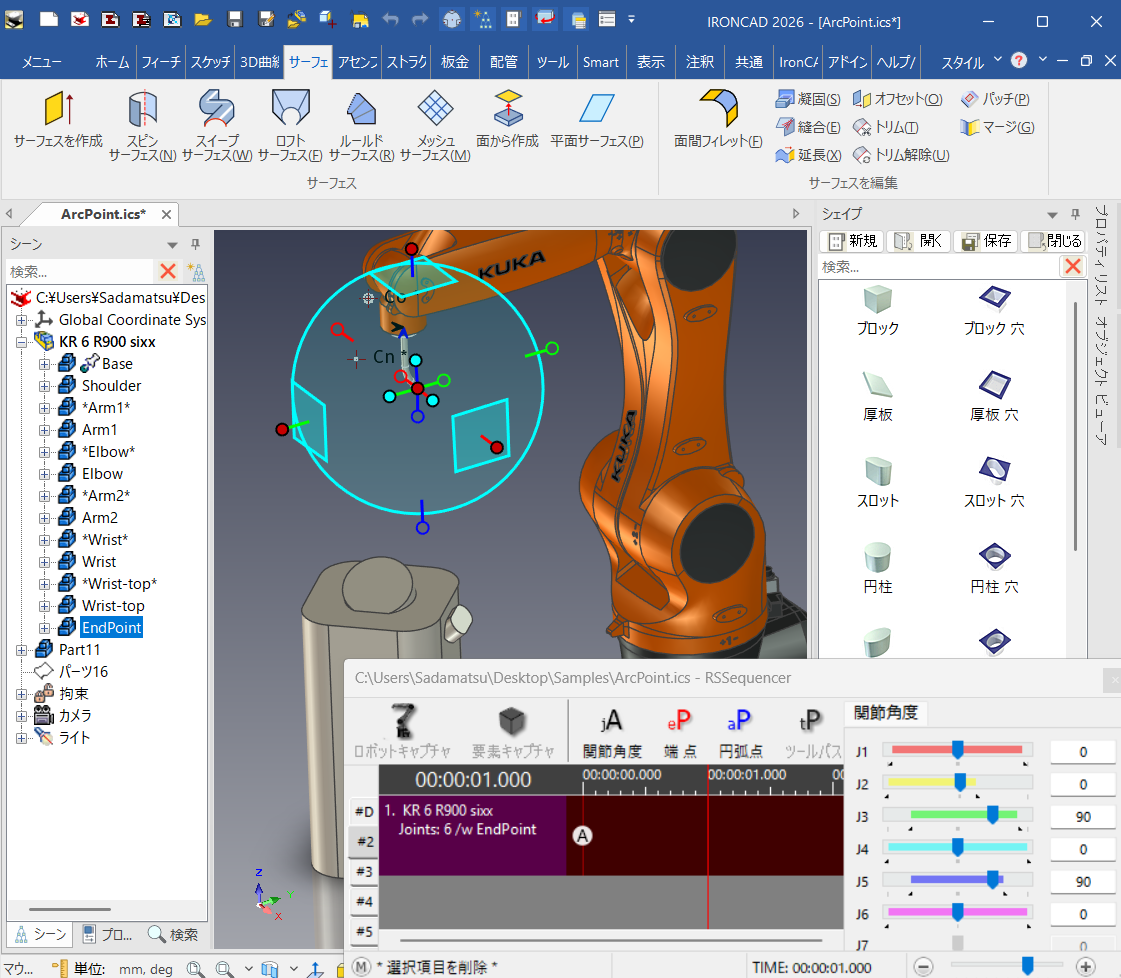The width and height of the screenshot is (1121, 978).
Task: Open the シェイプ panel dropdown arrow
Action: pos(1052,214)
